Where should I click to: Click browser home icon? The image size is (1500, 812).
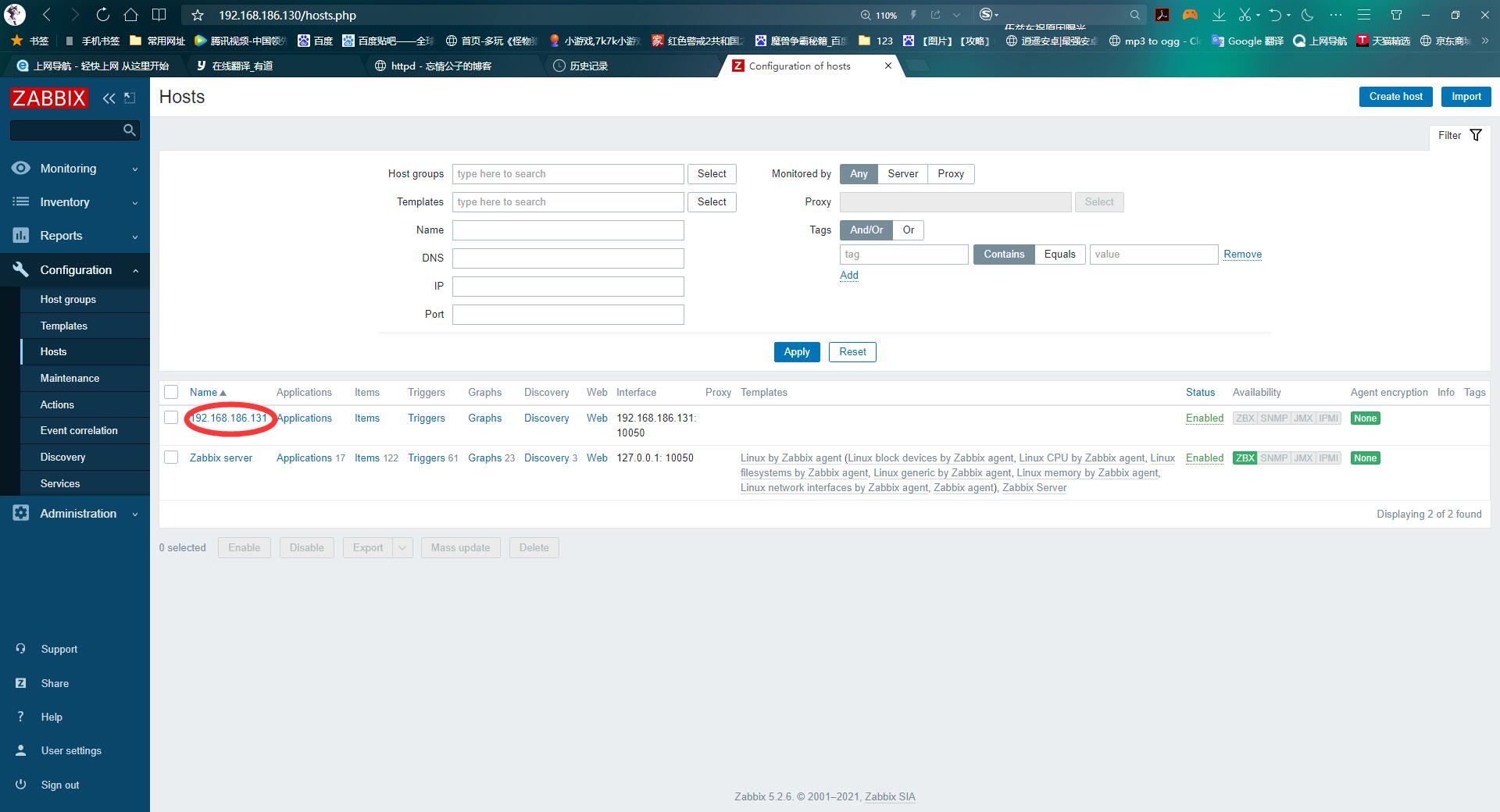point(130,15)
